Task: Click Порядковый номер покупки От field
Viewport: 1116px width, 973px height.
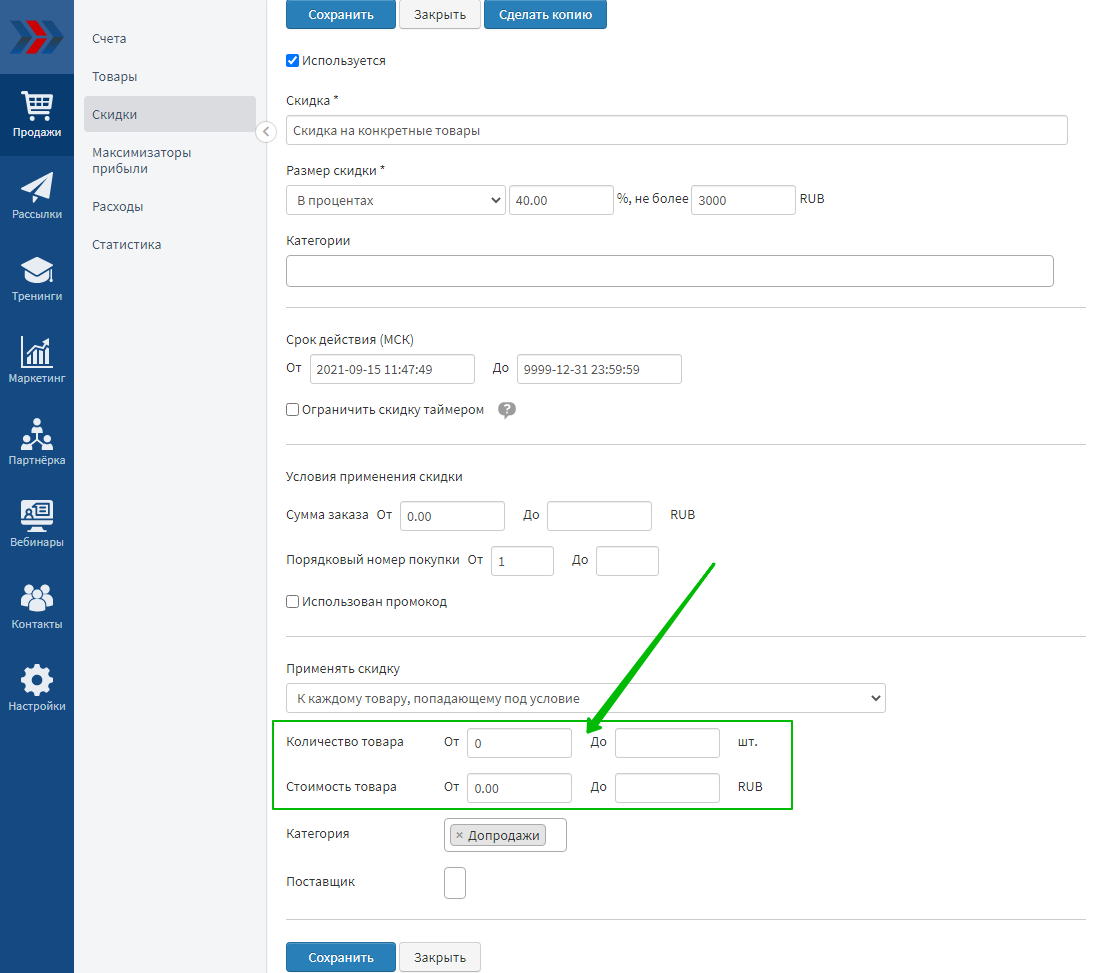Action: click(x=522, y=561)
